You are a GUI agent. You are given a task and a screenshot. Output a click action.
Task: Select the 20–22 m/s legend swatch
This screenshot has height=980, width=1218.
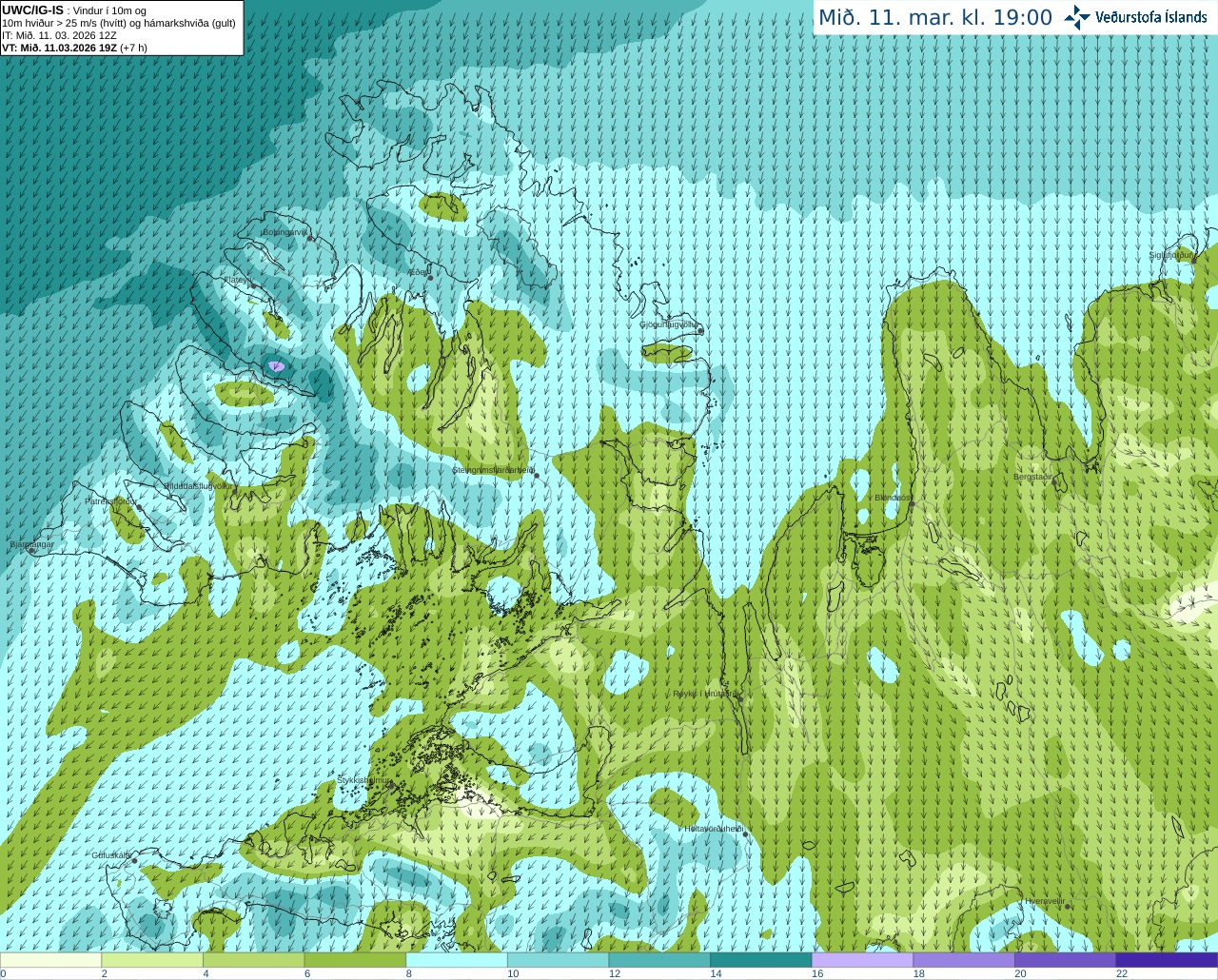point(1066,960)
